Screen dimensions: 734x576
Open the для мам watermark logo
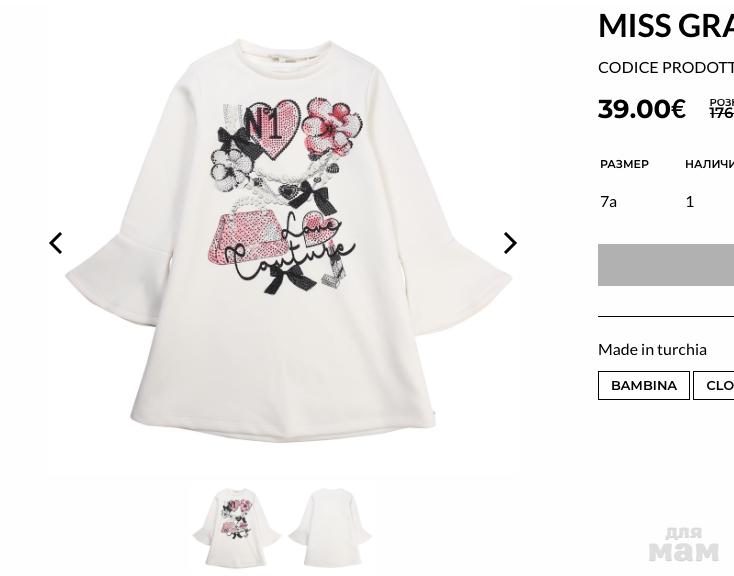pos(683,544)
